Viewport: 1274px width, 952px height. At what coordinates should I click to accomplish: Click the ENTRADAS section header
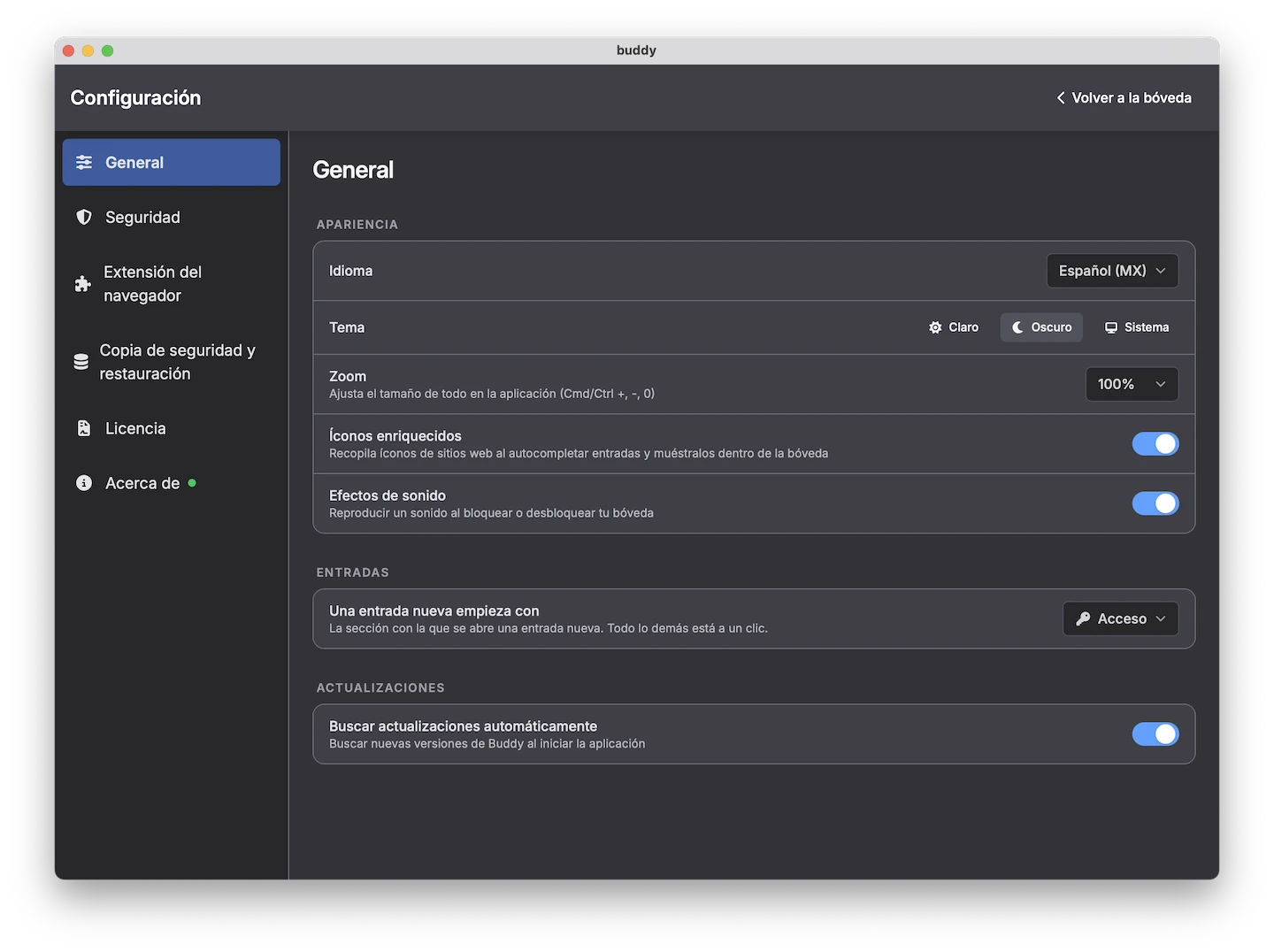tap(353, 572)
